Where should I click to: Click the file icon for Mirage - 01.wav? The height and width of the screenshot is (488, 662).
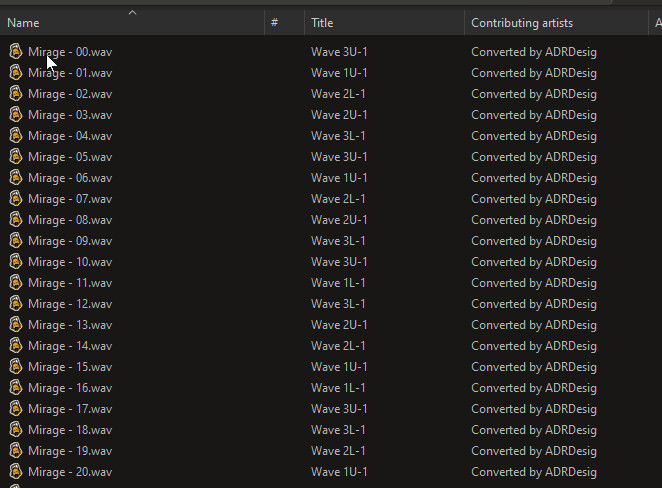click(16, 73)
